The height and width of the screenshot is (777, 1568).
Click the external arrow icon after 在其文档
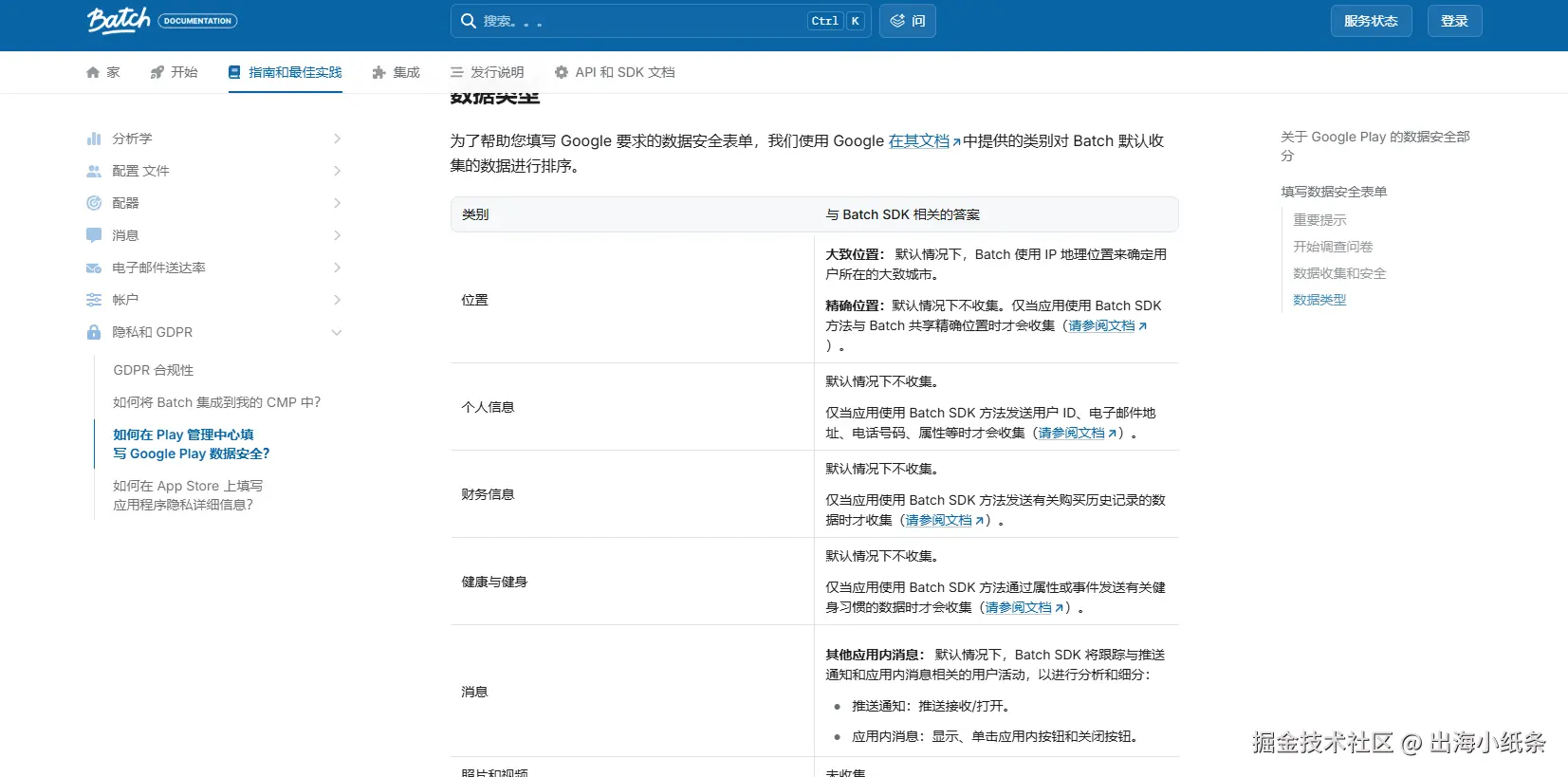[956, 142]
